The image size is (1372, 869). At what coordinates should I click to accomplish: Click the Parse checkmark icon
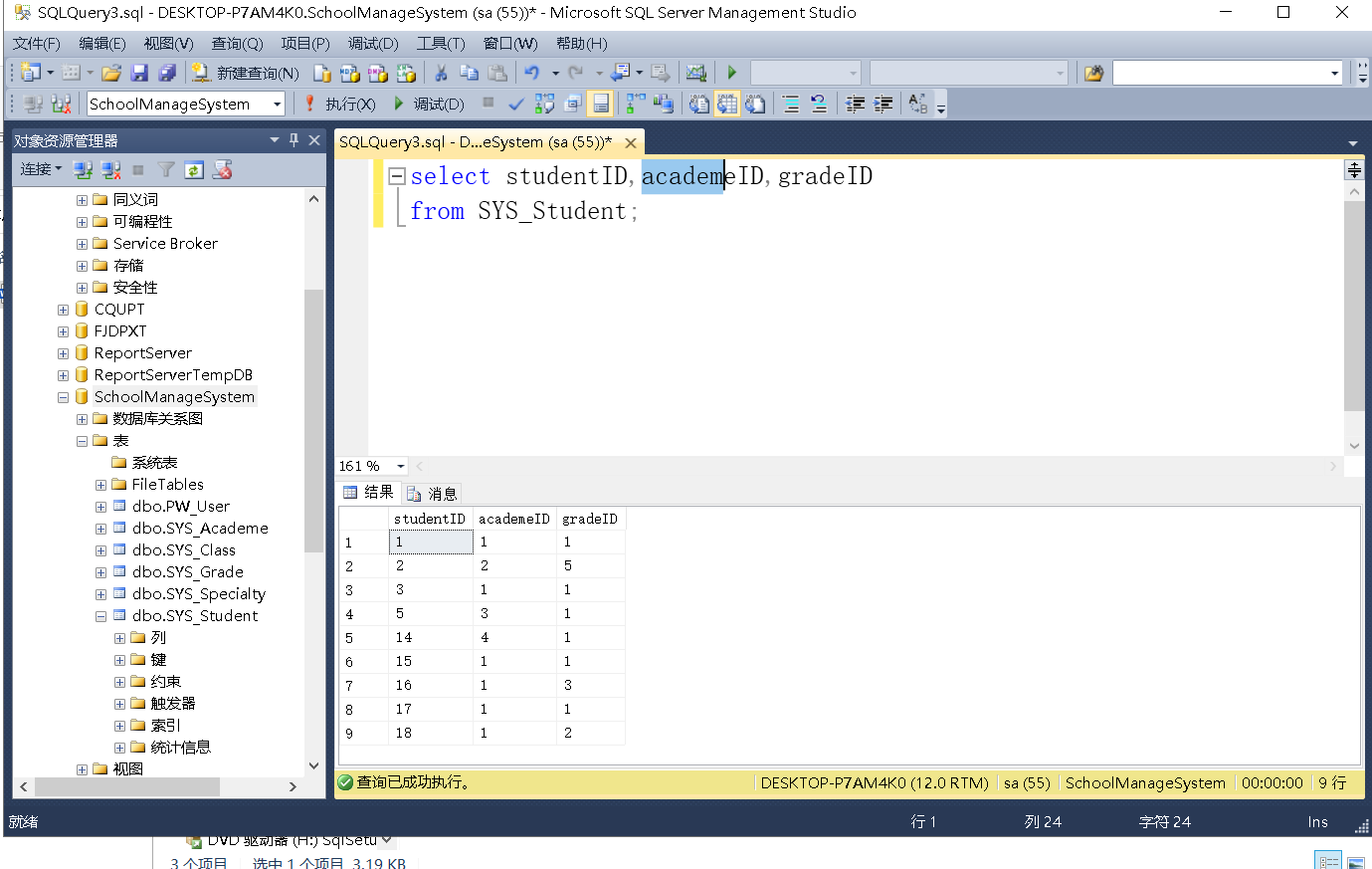coord(515,104)
